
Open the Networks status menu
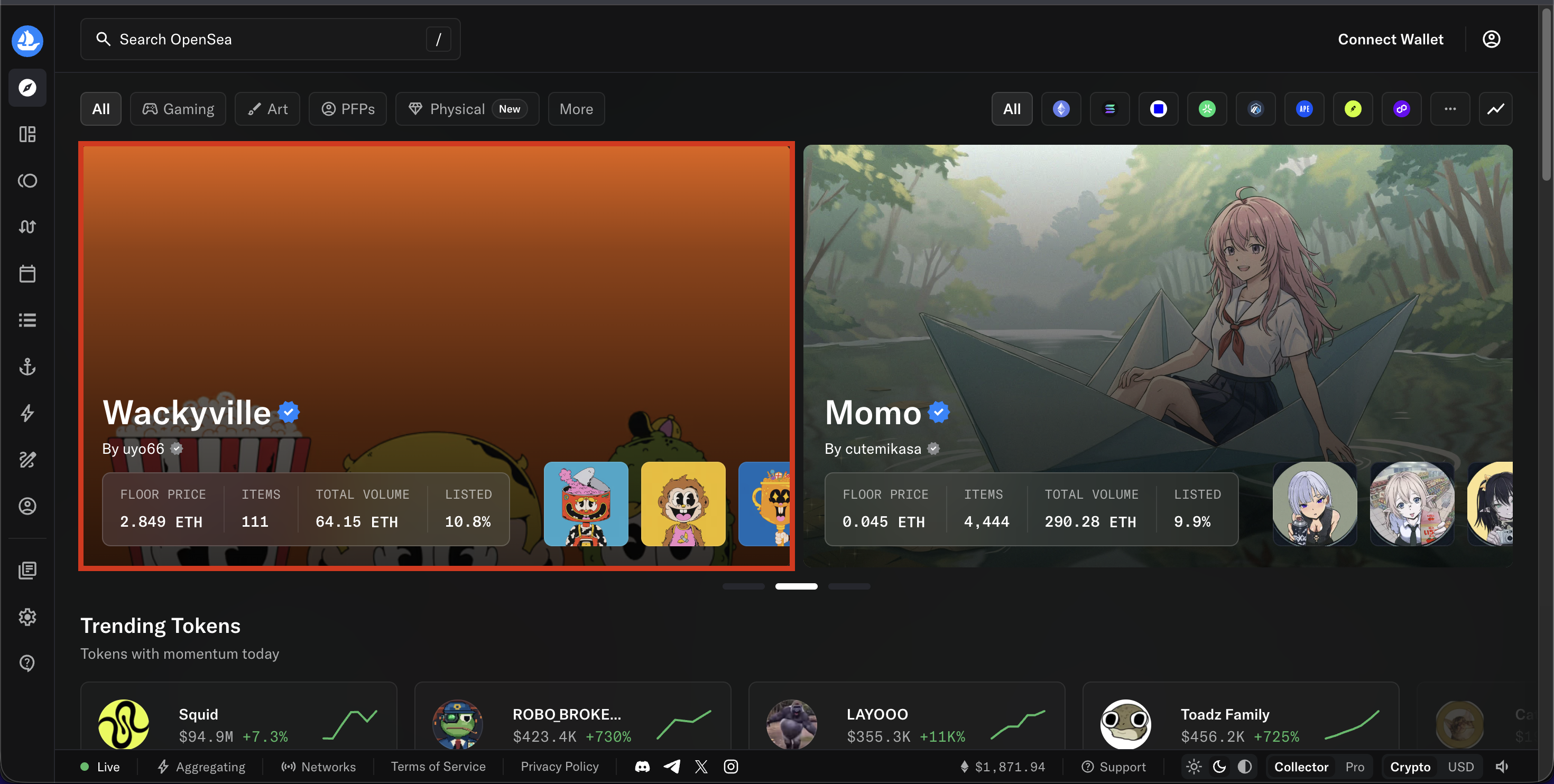(319, 767)
